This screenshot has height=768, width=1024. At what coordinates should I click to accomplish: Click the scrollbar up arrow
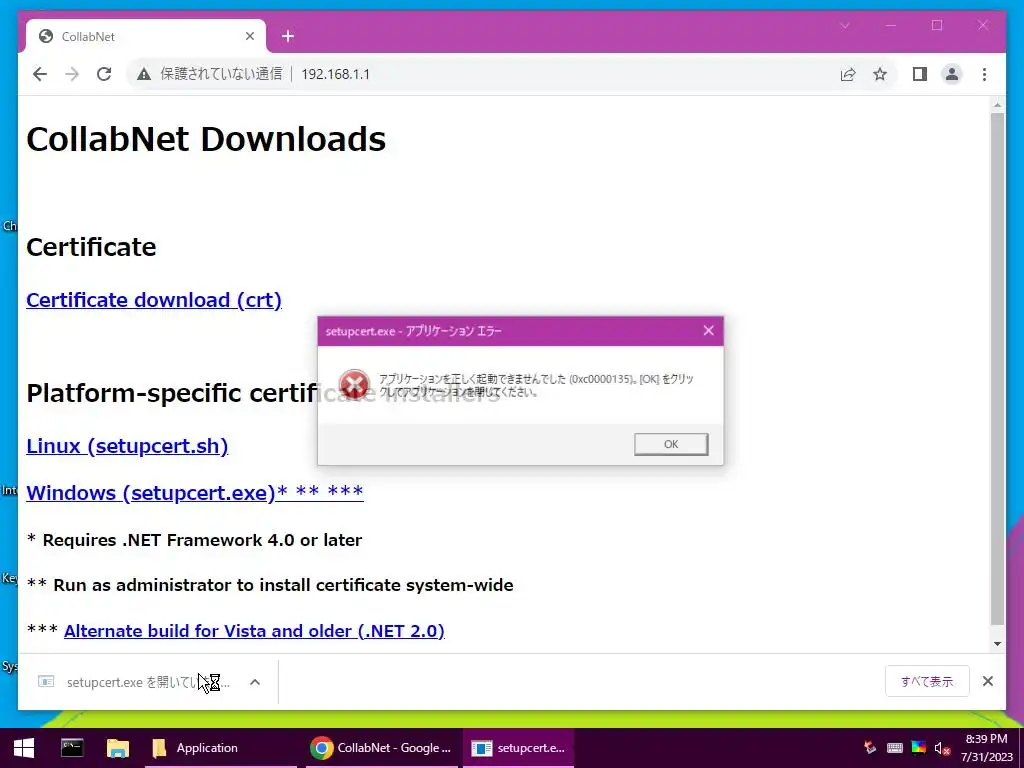click(x=997, y=104)
